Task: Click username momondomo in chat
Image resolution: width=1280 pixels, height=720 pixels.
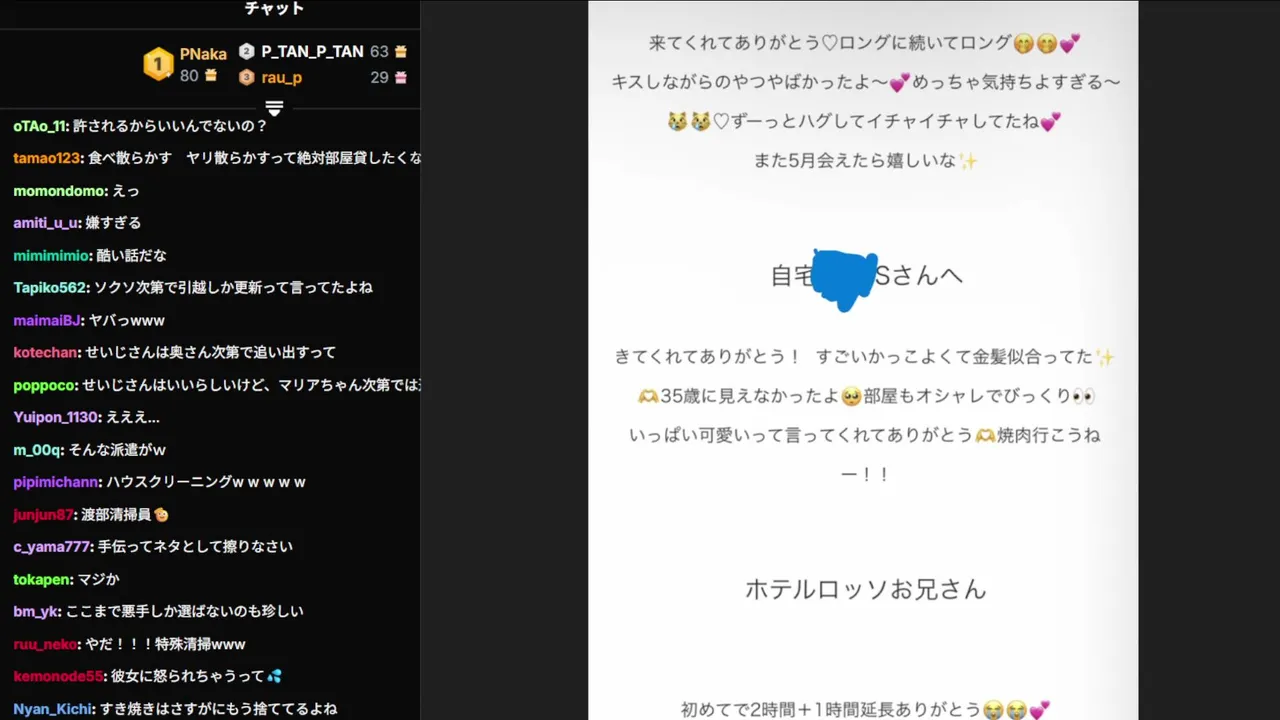Action: click(60, 190)
